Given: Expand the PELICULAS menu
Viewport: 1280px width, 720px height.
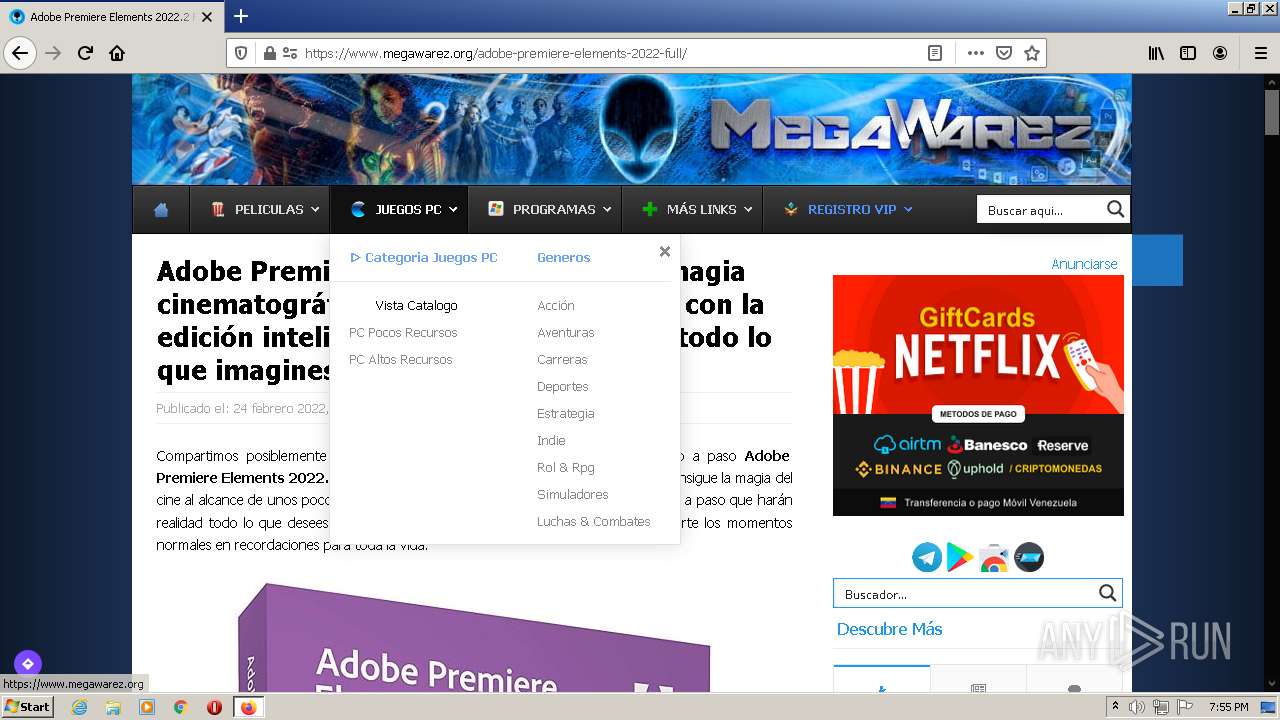Looking at the screenshot, I should pyautogui.click(x=264, y=210).
